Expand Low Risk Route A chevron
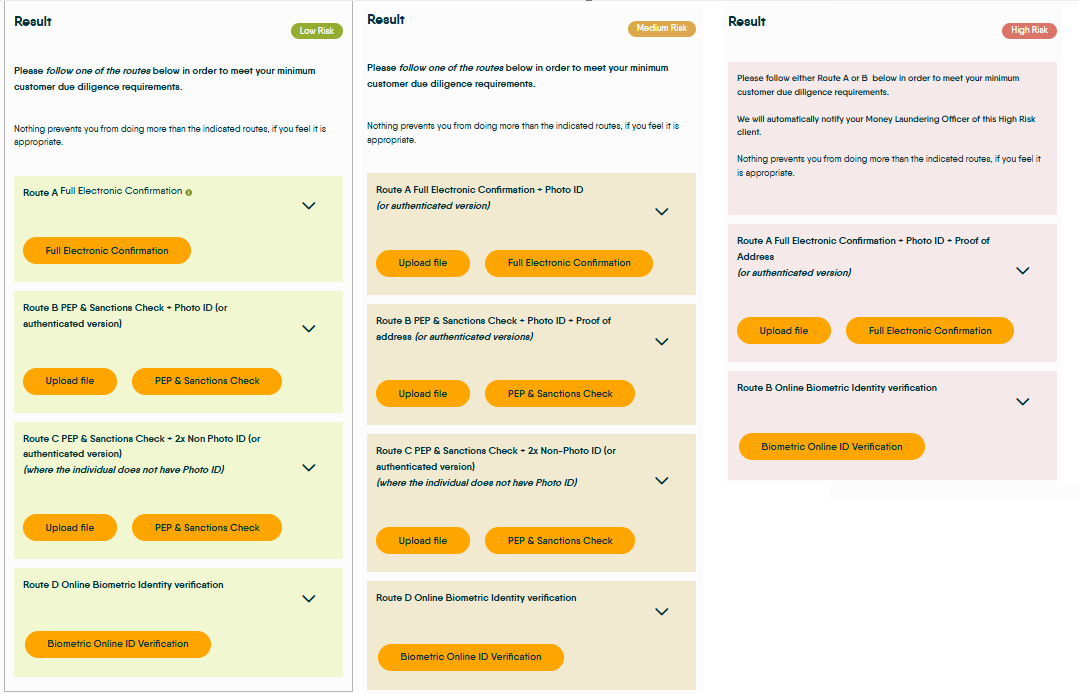The height and width of the screenshot is (694, 1079). pyautogui.click(x=309, y=206)
